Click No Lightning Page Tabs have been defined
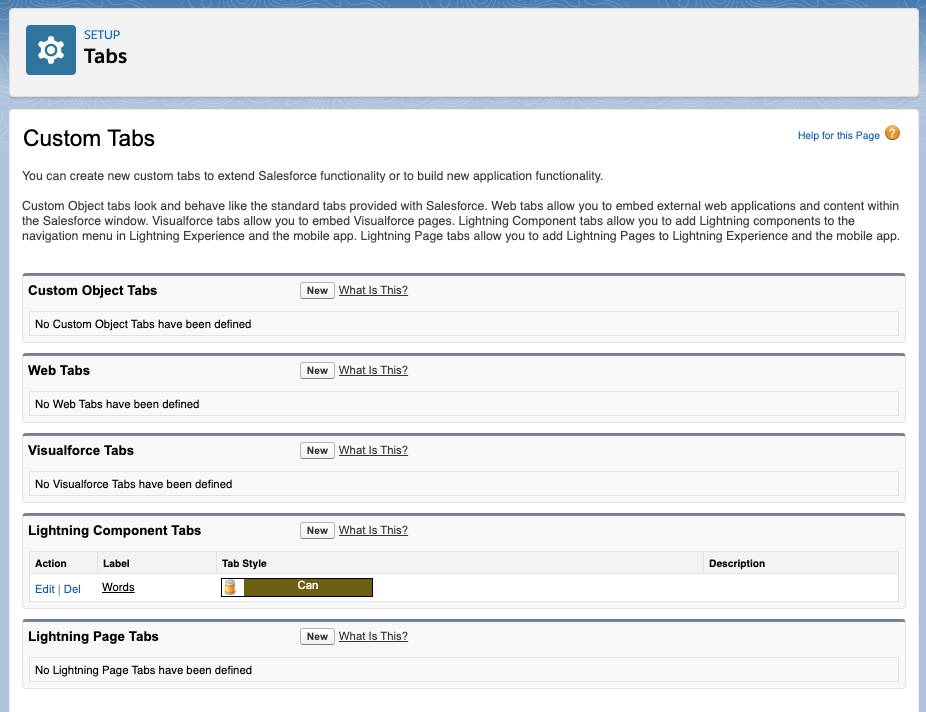Image resolution: width=926 pixels, height=712 pixels. (x=144, y=670)
